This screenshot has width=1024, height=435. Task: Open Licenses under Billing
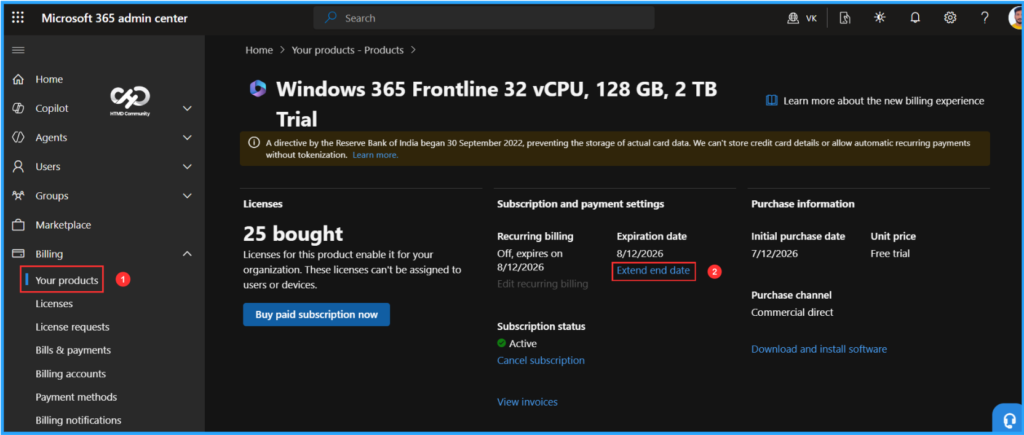point(54,304)
